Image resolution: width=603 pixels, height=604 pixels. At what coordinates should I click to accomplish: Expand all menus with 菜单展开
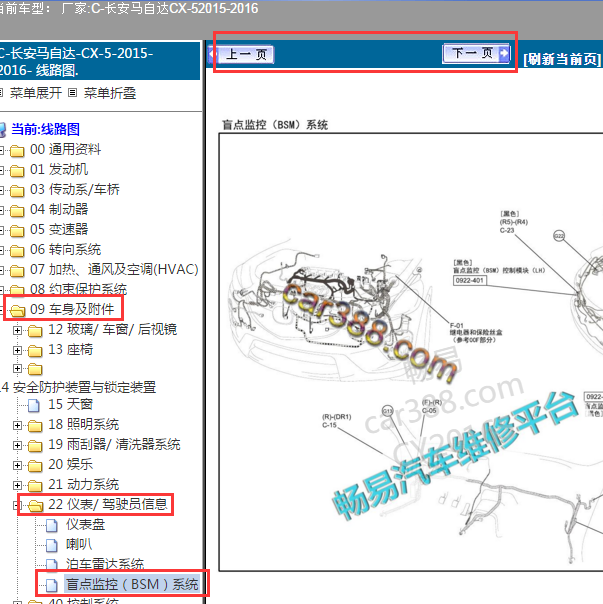click(x=35, y=93)
